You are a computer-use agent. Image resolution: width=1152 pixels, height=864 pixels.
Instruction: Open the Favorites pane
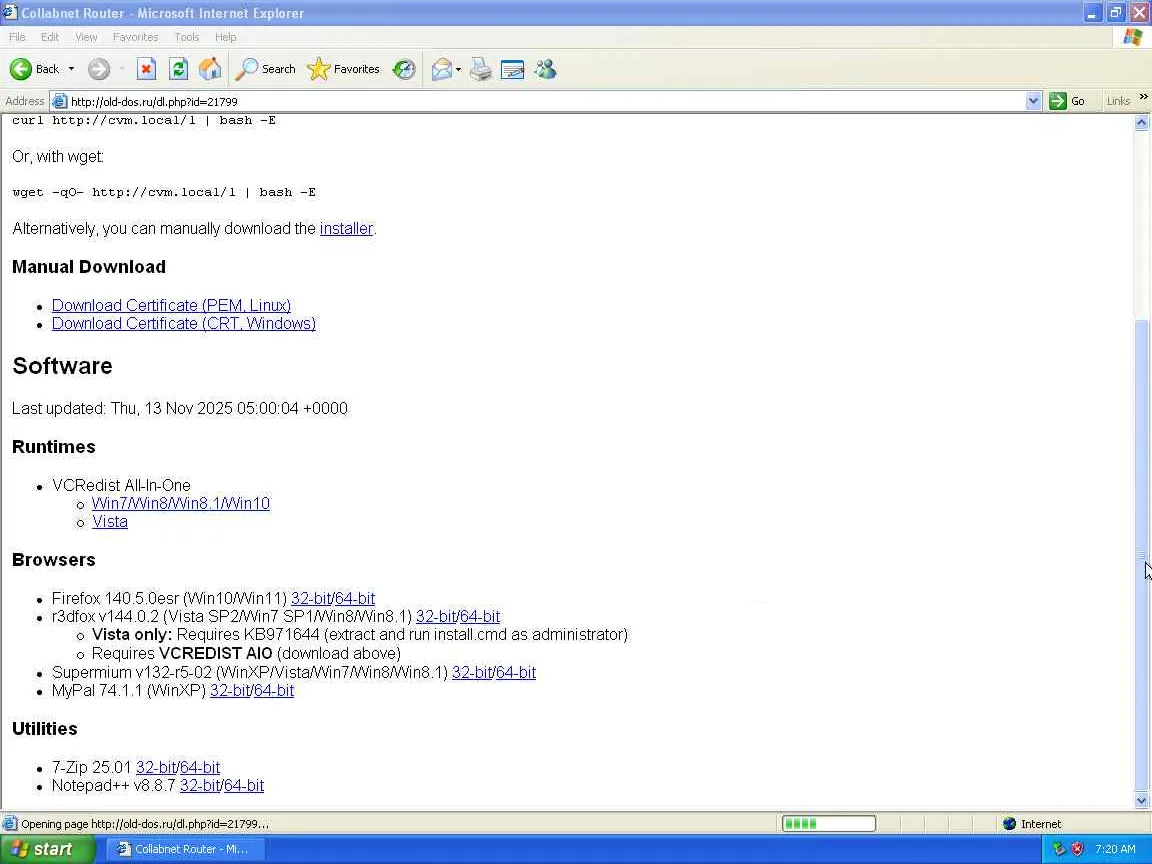tap(343, 69)
